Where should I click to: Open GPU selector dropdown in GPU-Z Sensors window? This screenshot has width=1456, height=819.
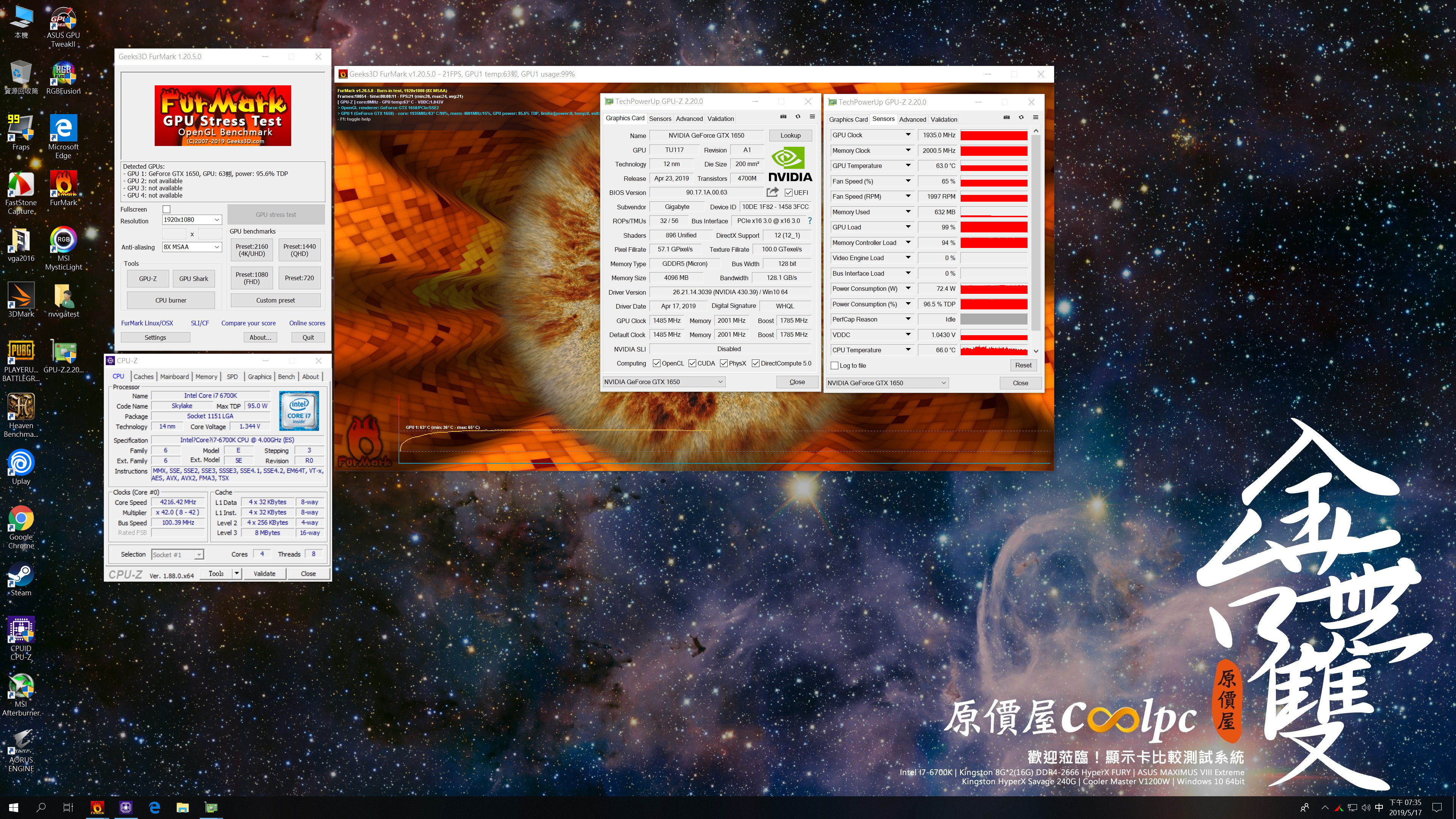[887, 383]
